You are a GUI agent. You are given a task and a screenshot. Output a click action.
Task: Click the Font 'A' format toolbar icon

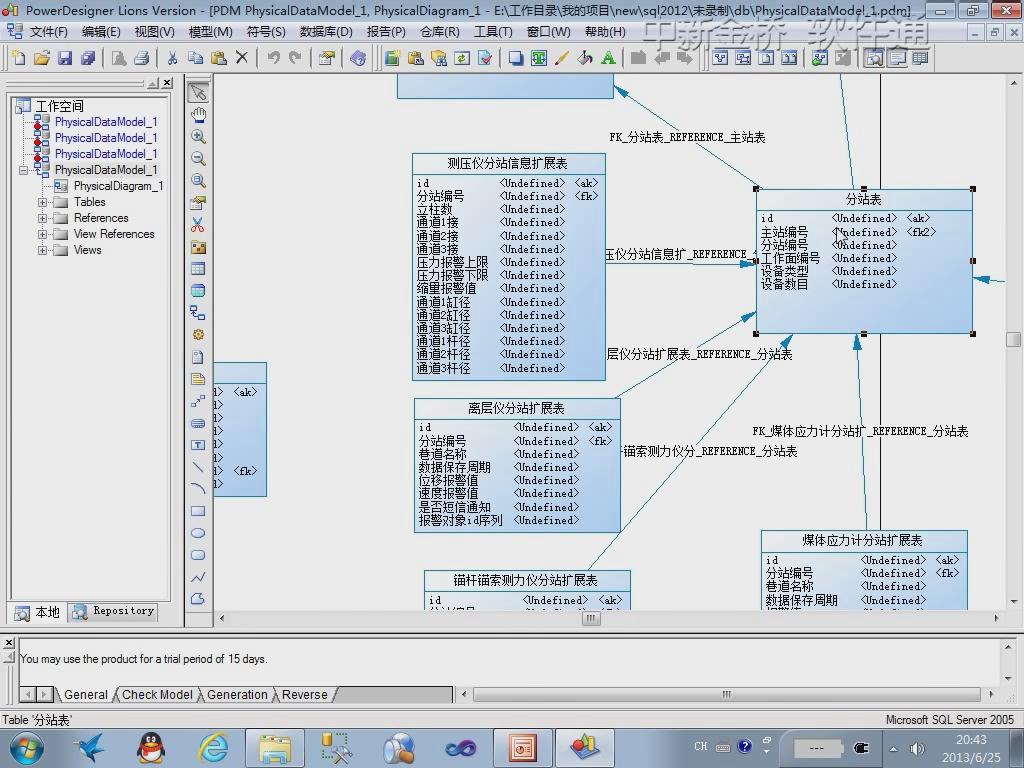click(608, 58)
